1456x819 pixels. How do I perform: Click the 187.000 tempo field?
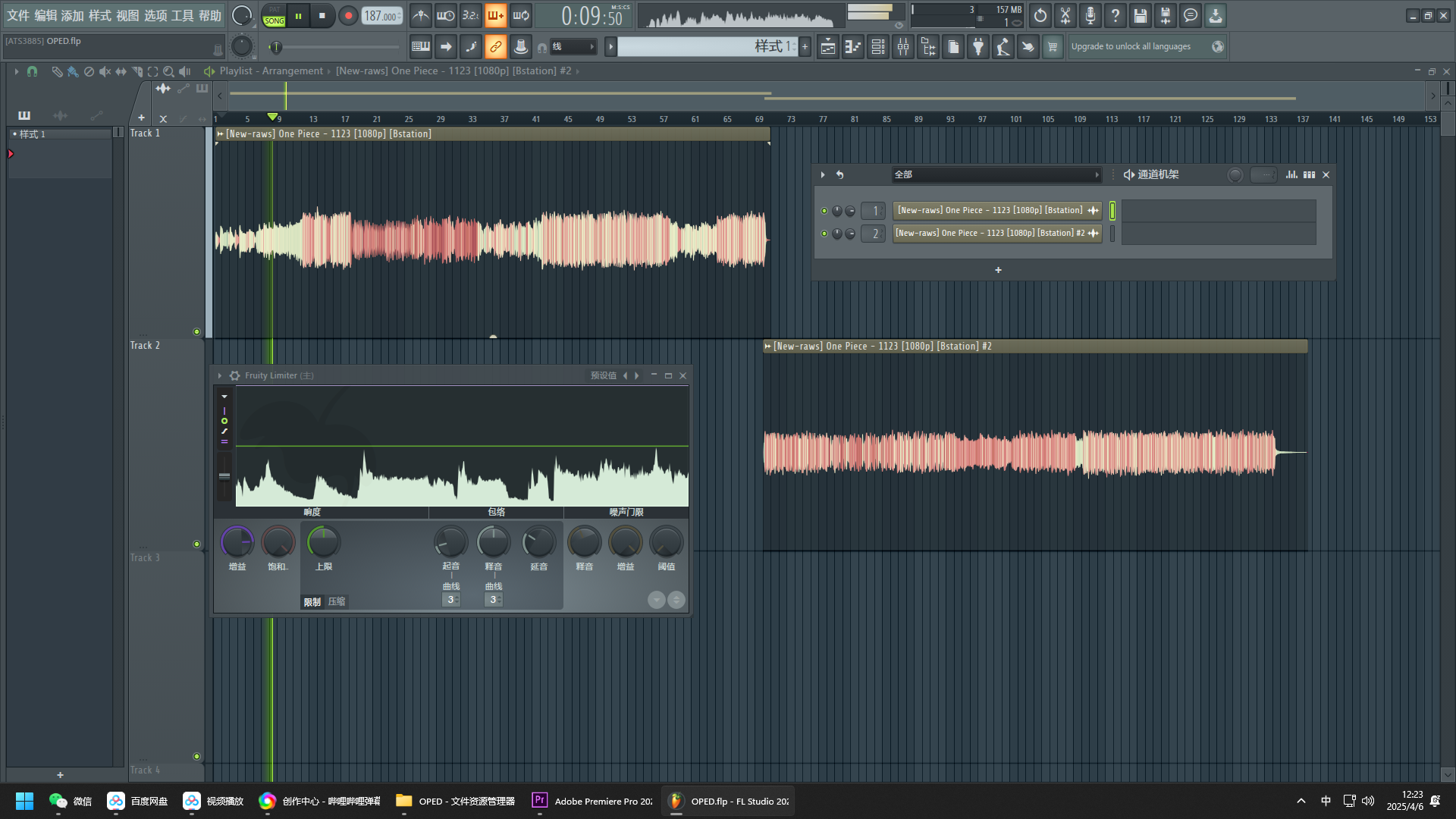pos(382,16)
